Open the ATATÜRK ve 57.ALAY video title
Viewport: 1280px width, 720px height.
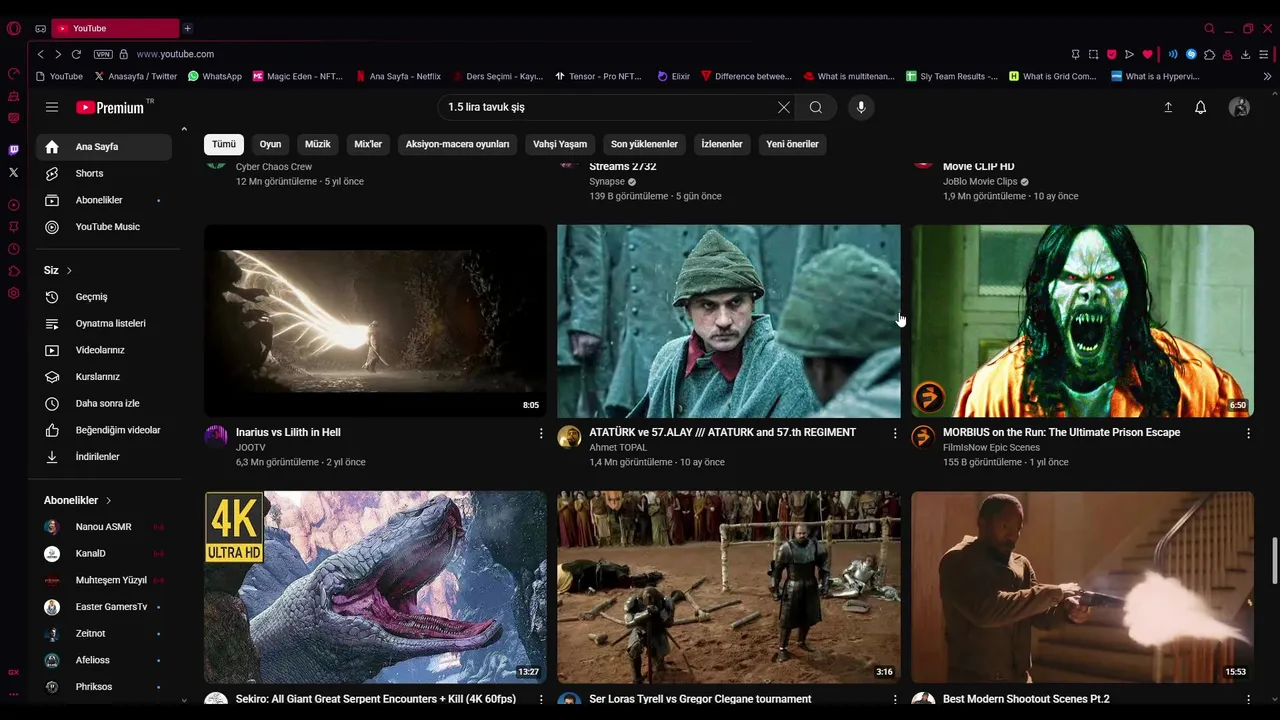coord(722,432)
